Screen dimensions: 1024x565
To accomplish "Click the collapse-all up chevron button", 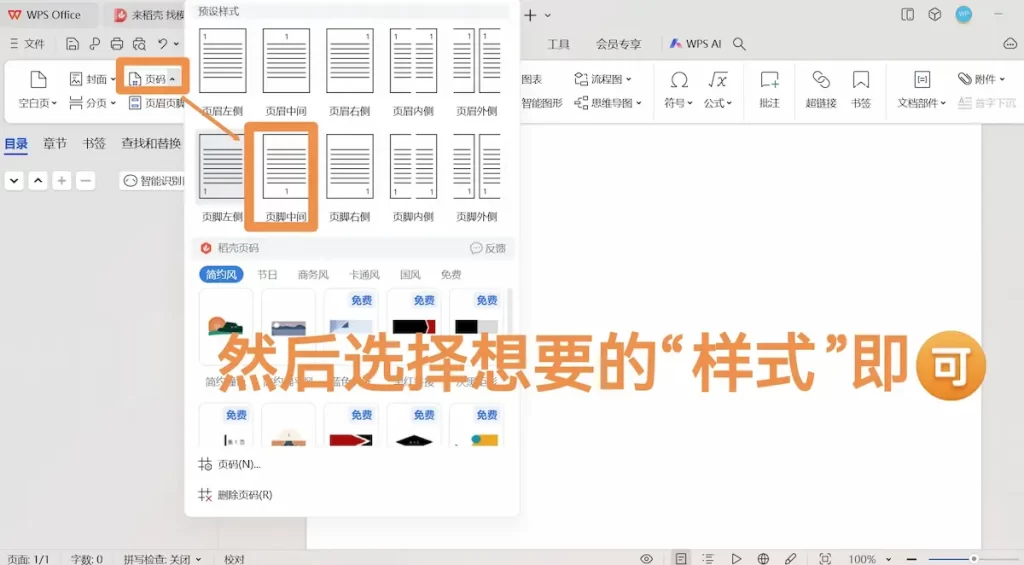I will 38,181.
